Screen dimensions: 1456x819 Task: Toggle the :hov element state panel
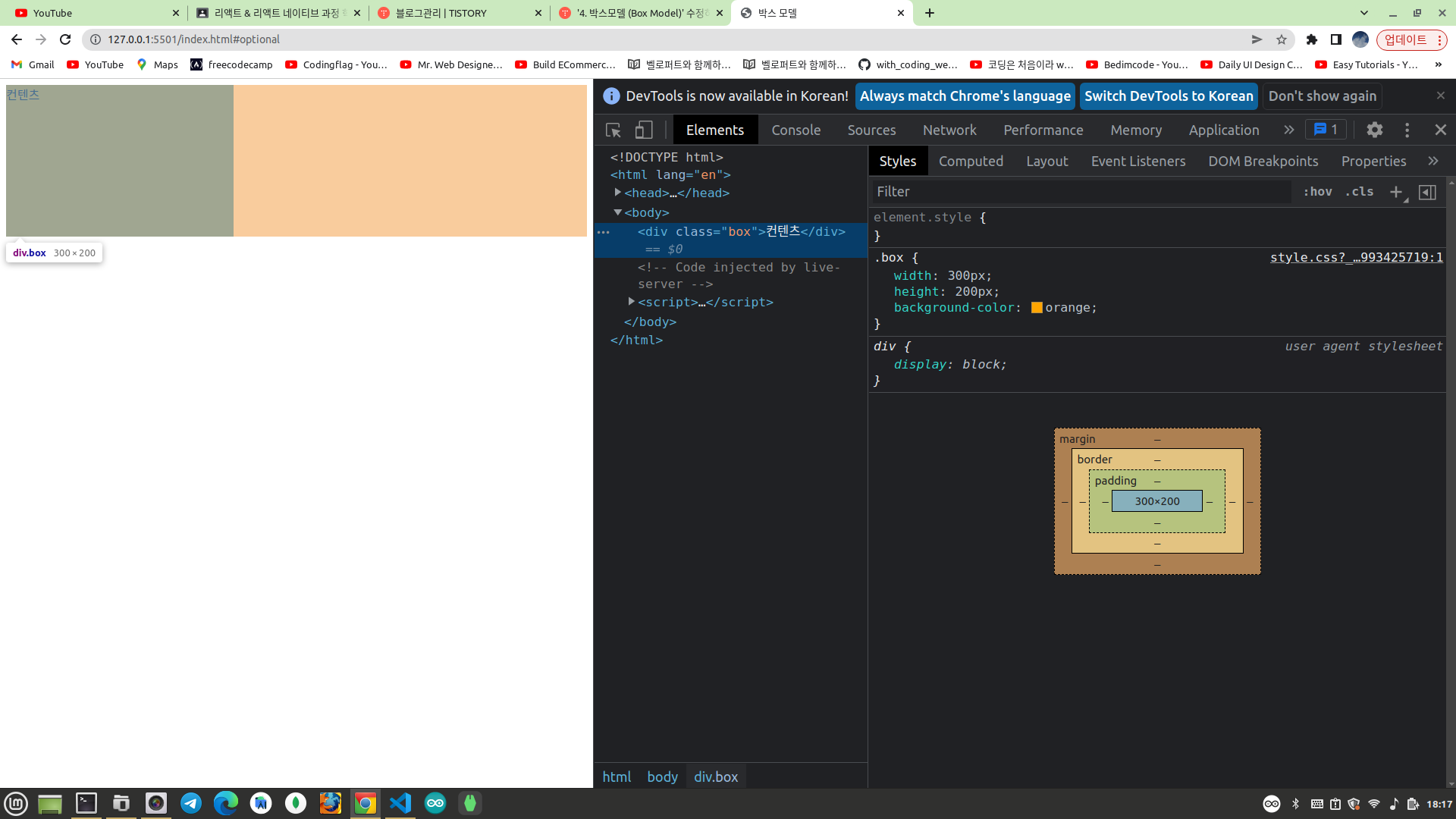pos(1318,192)
